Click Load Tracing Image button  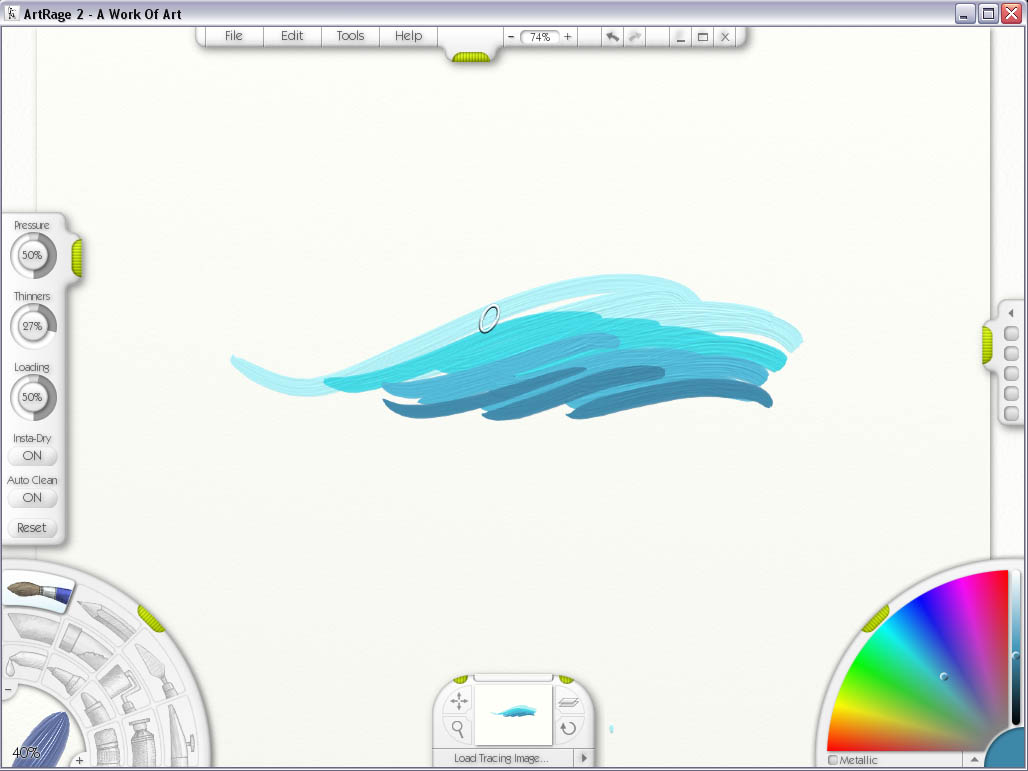(x=502, y=759)
